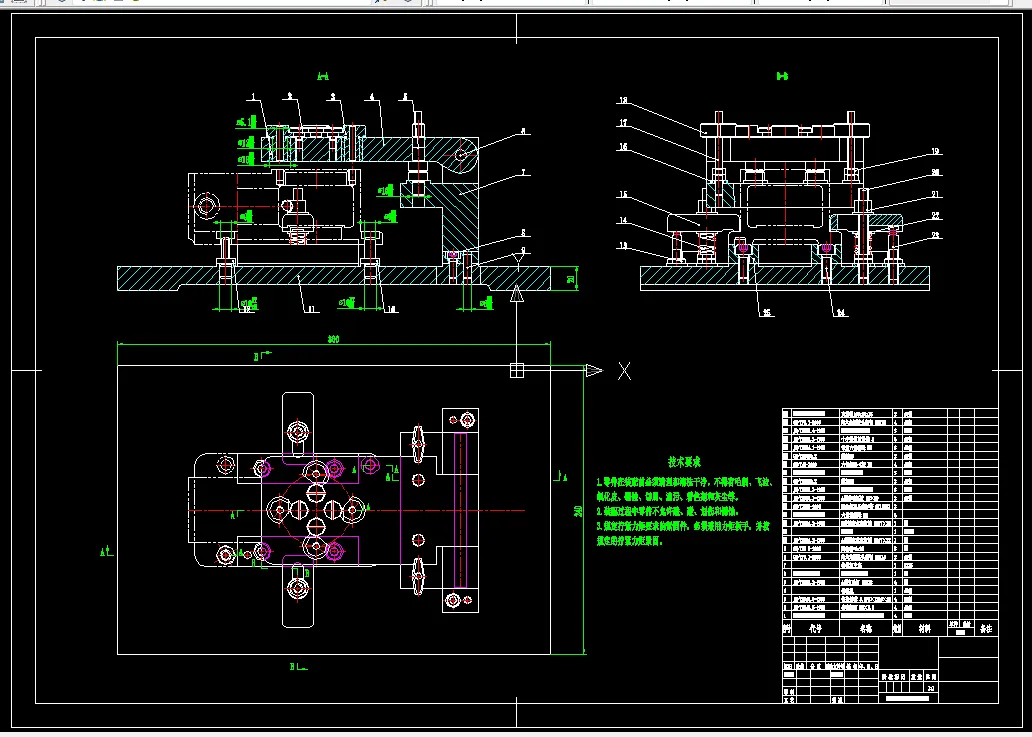Click part balloon number 15
The width and height of the screenshot is (1032, 737).
tap(623, 195)
